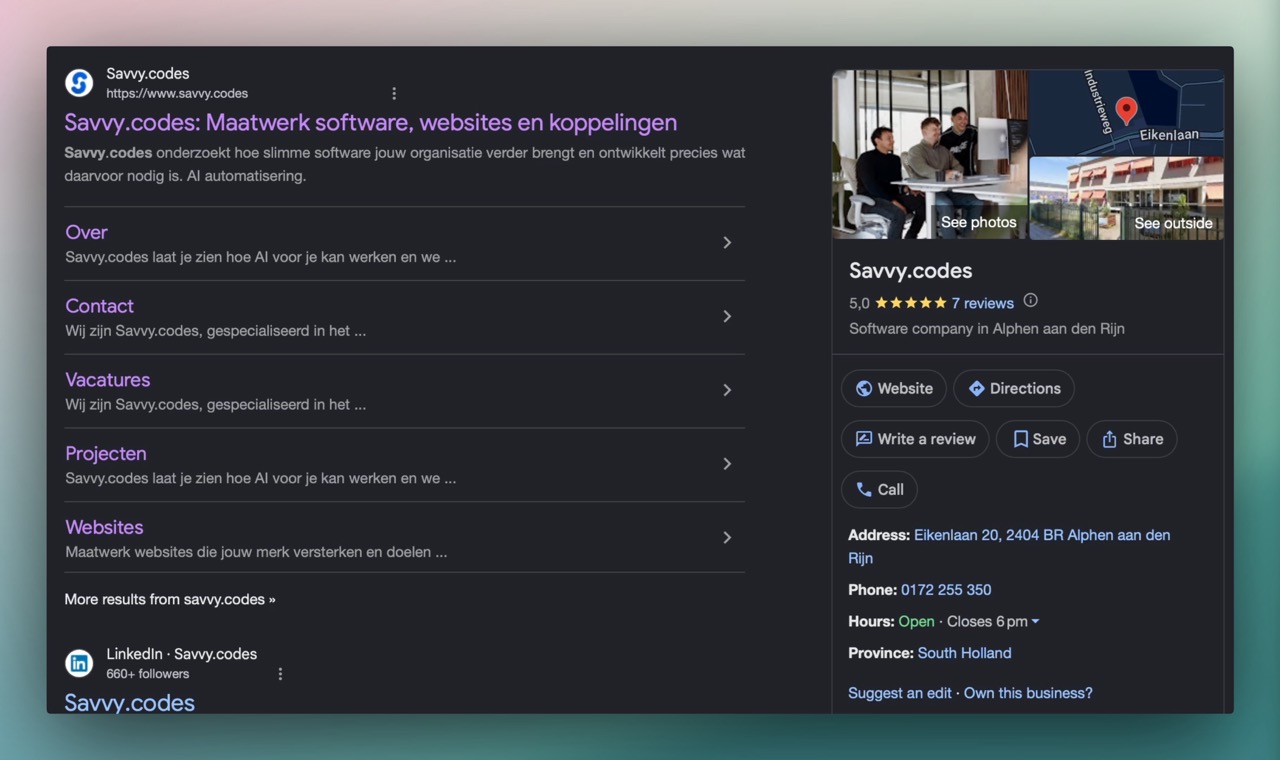Click the five gold rating stars
The image size is (1280, 760).
910,303
